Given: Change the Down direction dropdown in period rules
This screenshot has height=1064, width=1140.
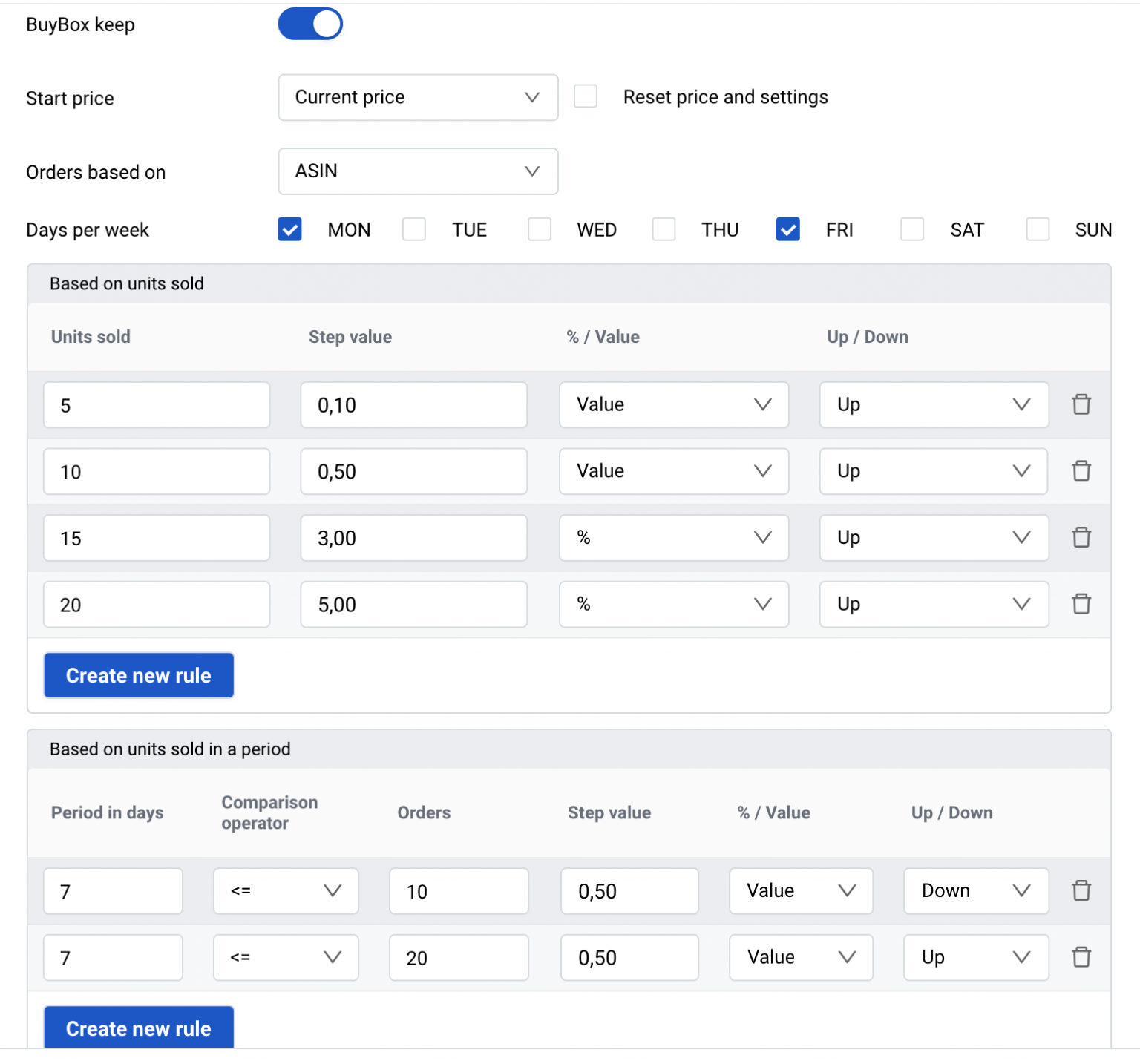Looking at the screenshot, I should pyautogui.click(x=976, y=891).
